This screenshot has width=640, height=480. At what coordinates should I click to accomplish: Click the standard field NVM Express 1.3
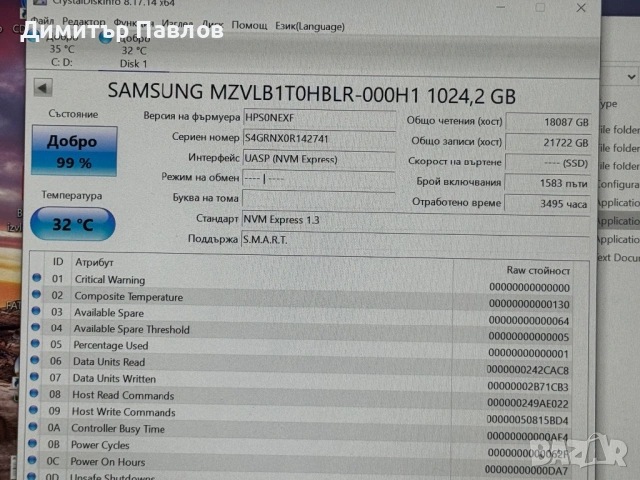point(416,220)
